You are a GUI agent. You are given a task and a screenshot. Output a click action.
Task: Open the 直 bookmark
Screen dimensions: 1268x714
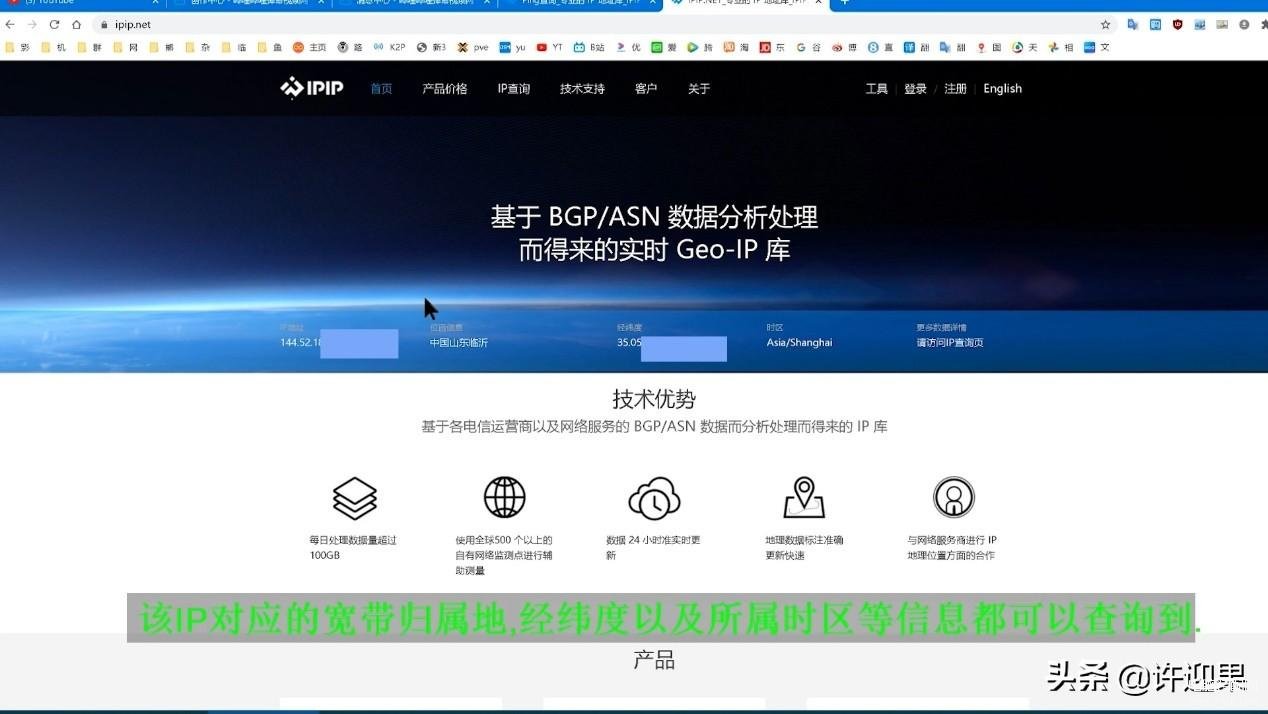(x=881, y=47)
